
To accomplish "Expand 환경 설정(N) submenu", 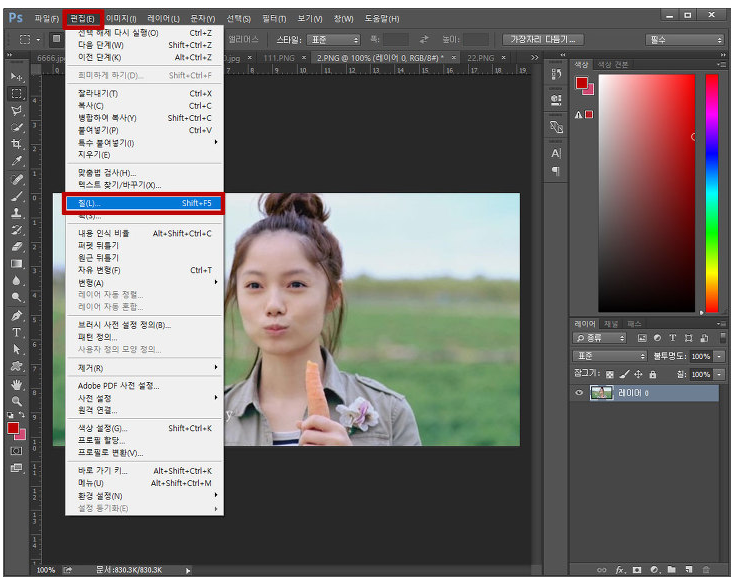I will pyautogui.click(x=144, y=495).
